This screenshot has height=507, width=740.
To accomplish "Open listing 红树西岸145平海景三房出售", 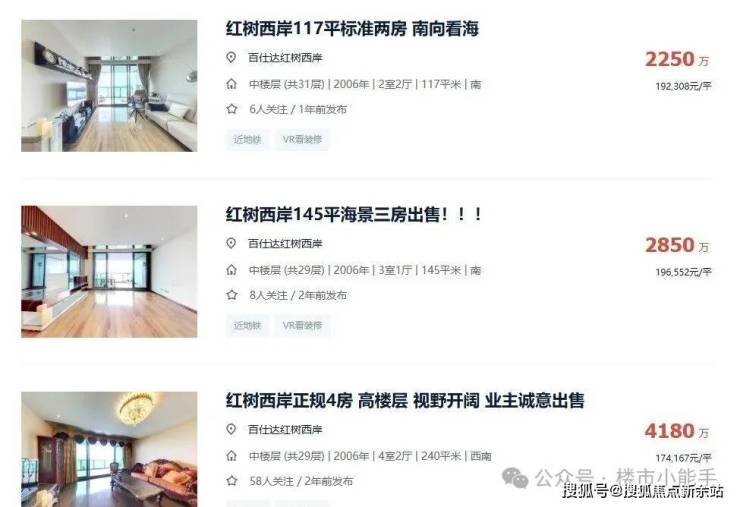I will pos(354,215).
